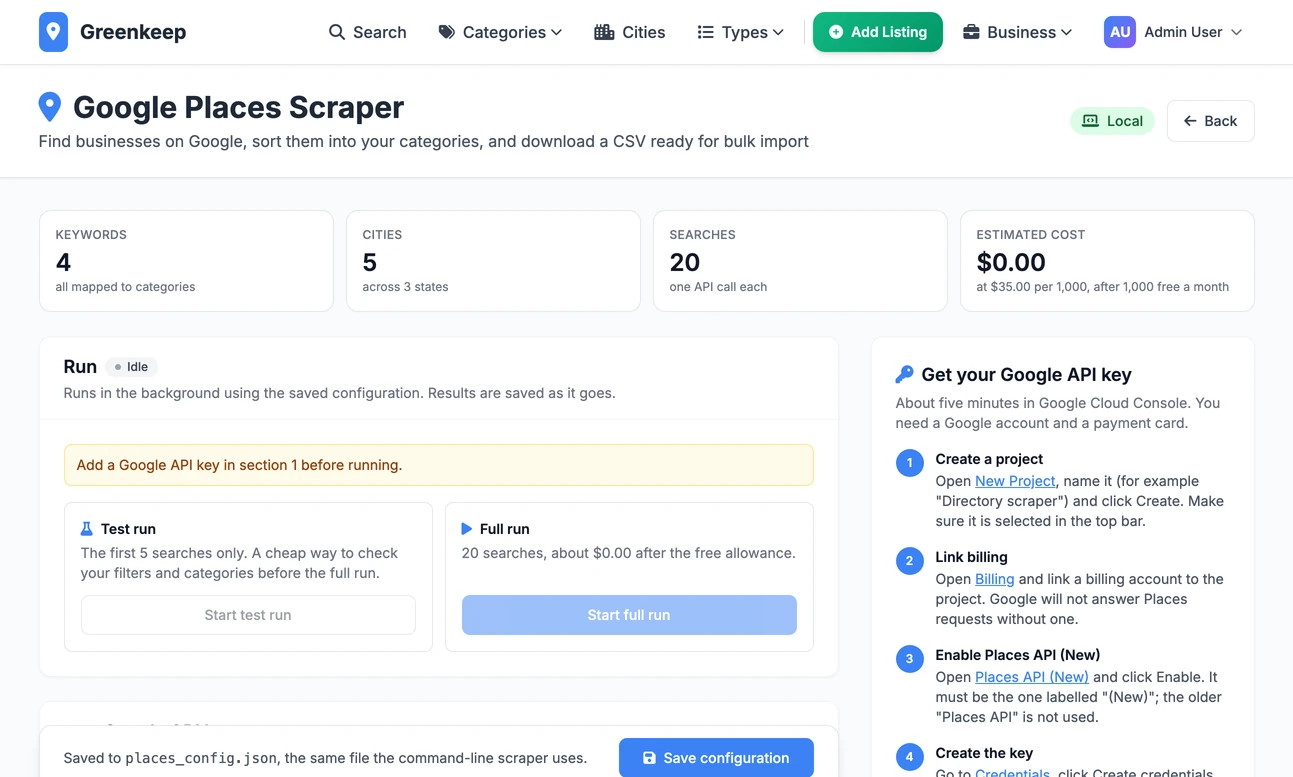Click the laptop icon in the Local badge

[1090, 121]
